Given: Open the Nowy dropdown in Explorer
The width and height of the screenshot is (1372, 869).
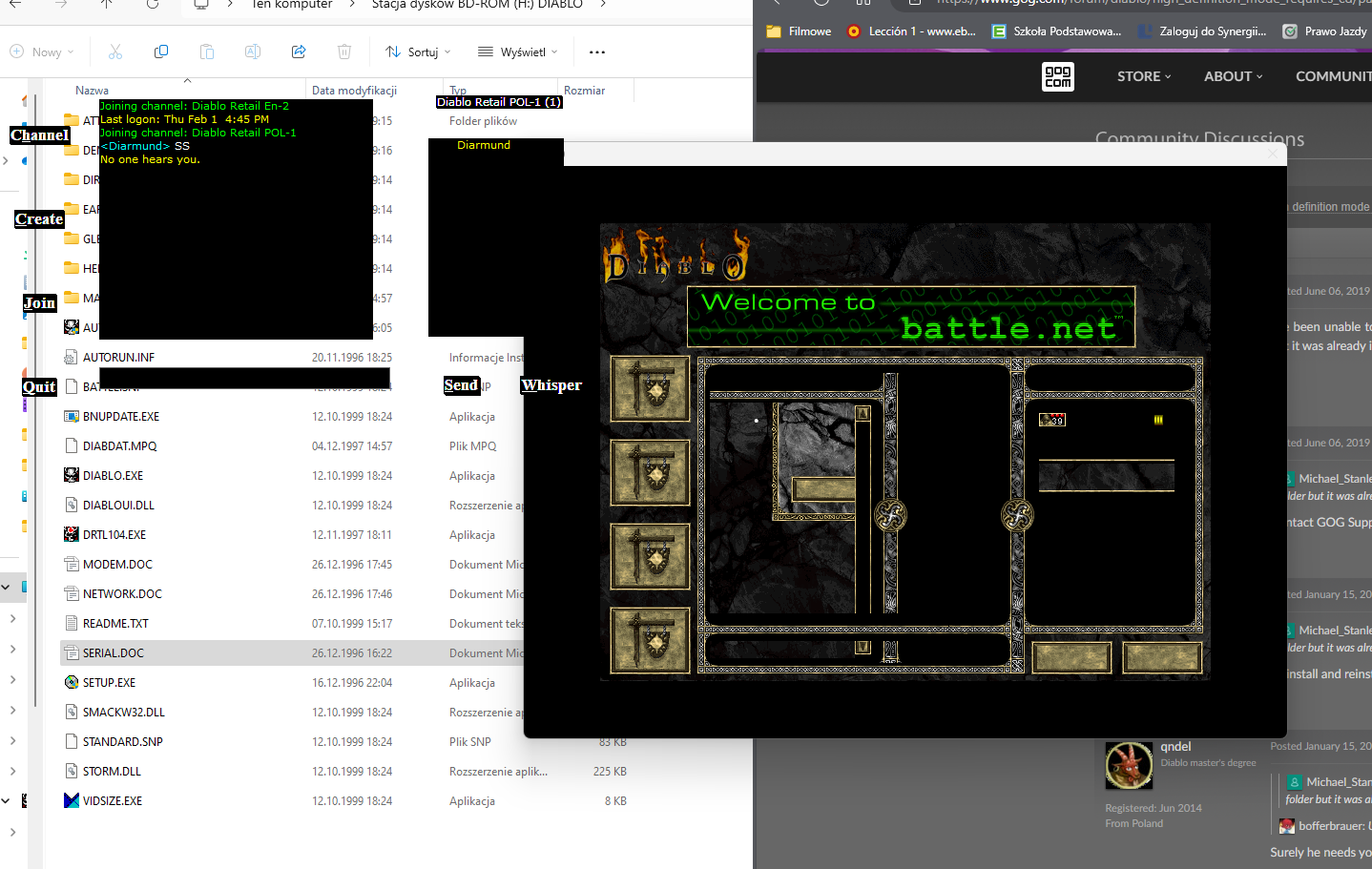Looking at the screenshot, I should [42, 52].
